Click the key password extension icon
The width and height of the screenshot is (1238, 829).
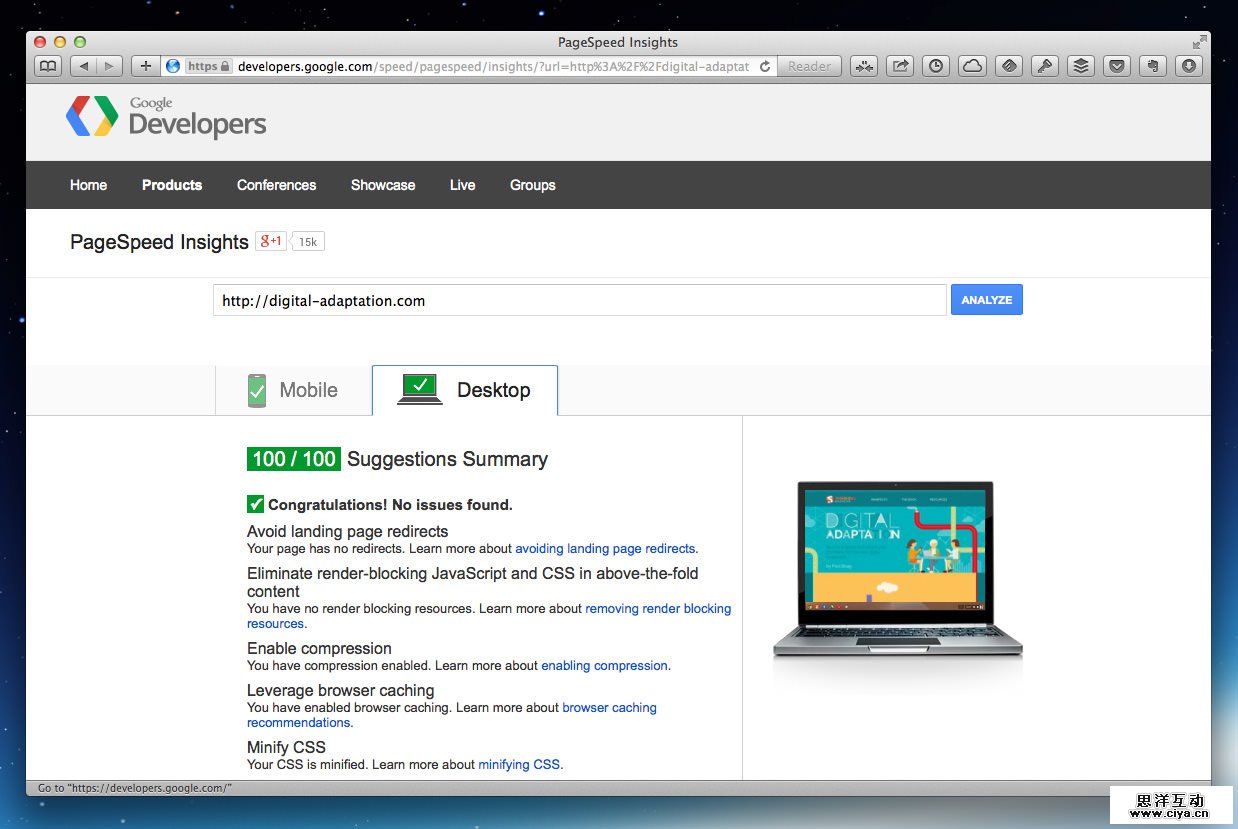[1044, 66]
